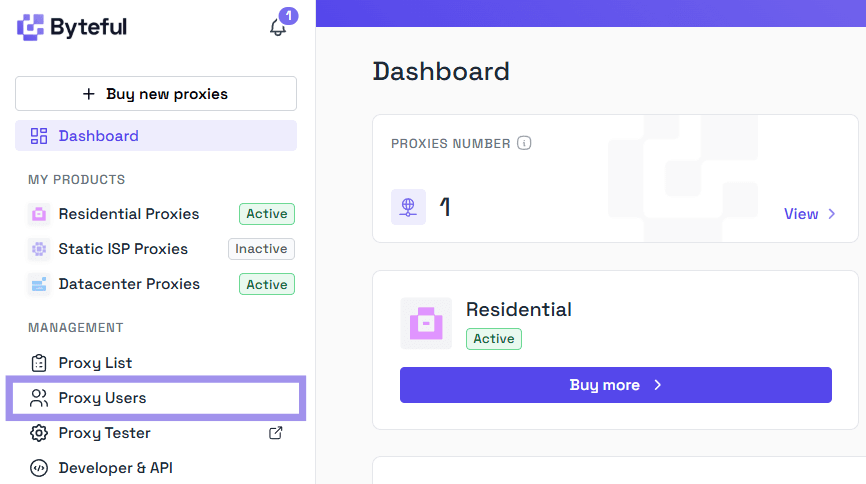Click Active badge next to Datacenter Proxies
Screen dimensions: 866x484
pos(267,285)
